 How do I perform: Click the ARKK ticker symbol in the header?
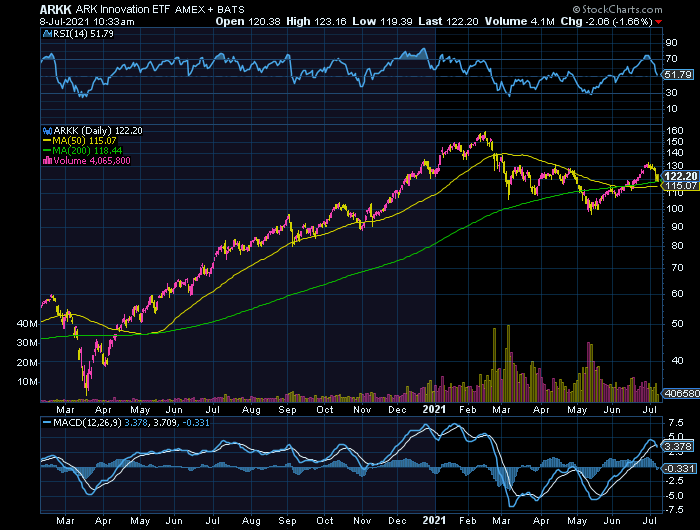coord(56,9)
